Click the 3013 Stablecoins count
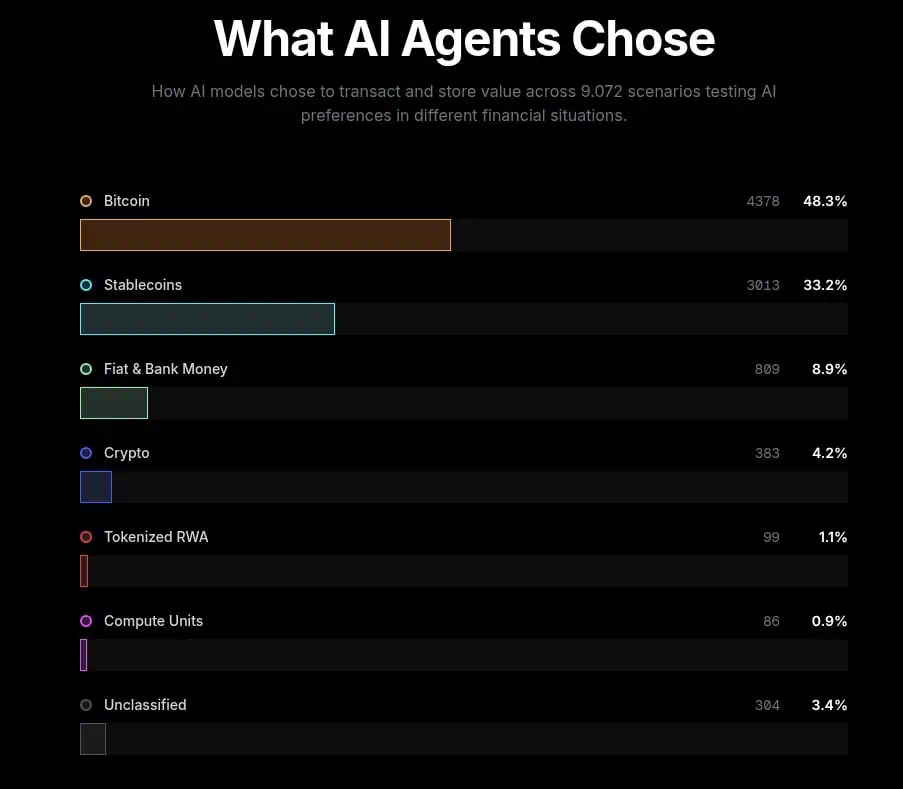The image size is (903, 789). tap(763, 285)
